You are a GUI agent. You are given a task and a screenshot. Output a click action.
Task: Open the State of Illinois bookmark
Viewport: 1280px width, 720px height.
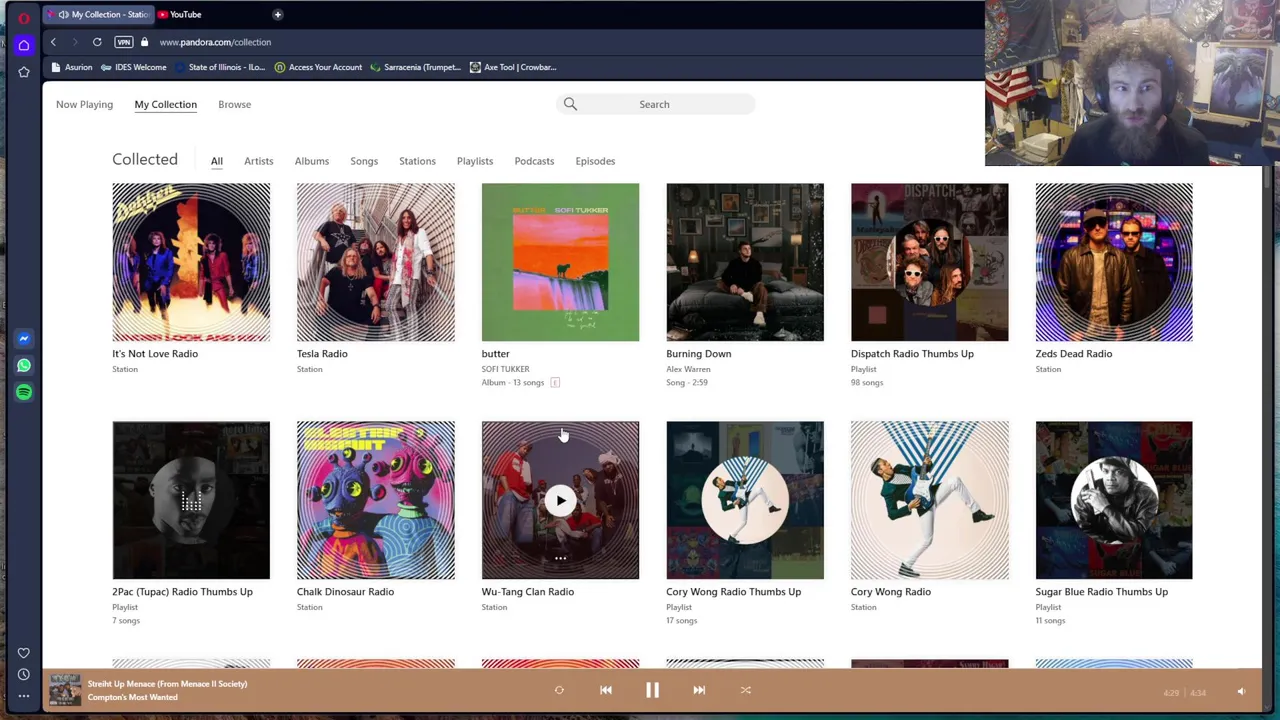[x=220, y=67]
